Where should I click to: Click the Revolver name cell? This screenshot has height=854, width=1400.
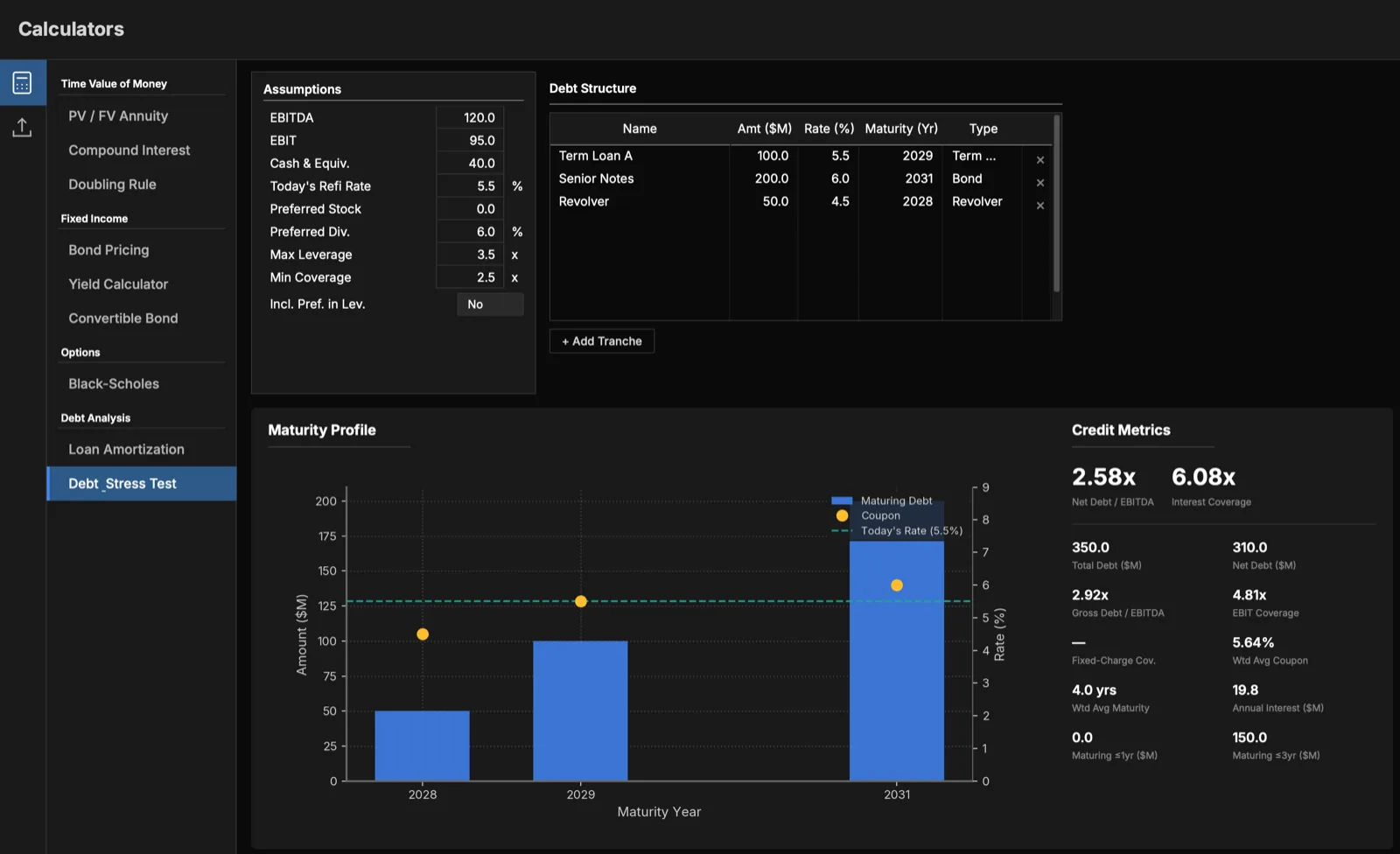point(640,201)
